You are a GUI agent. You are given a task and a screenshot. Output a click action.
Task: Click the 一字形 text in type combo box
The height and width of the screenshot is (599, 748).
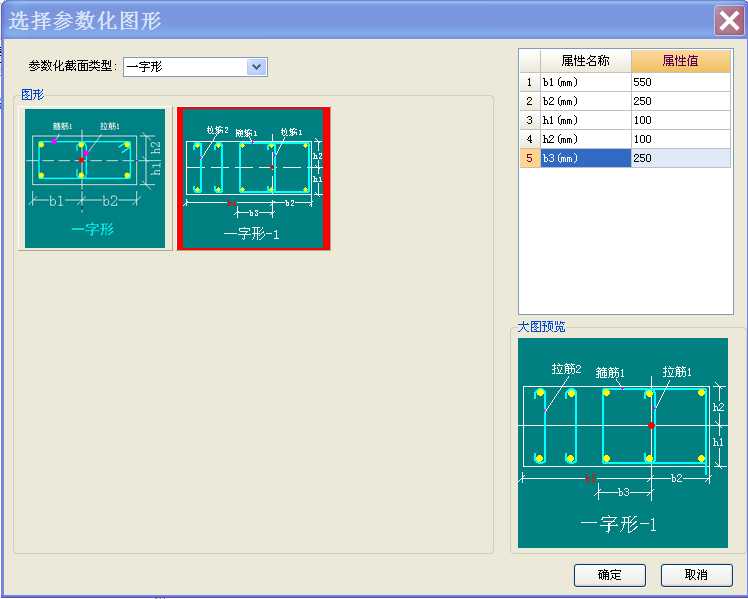point(145,67)
